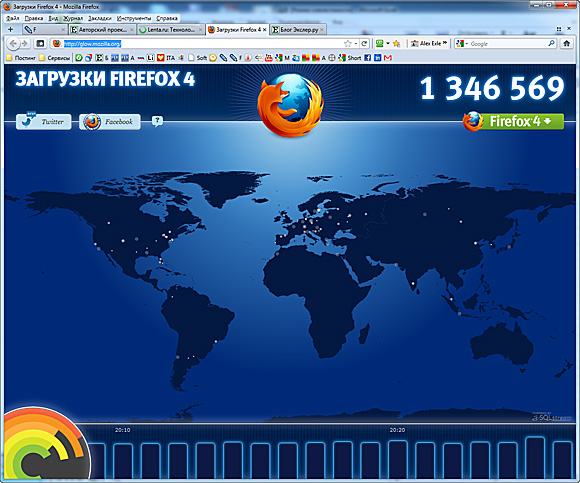The height and width of the screenshot is (483, 580).
Task: Open the Сервисы bookmarks folder
Action: tap(54, 58)
